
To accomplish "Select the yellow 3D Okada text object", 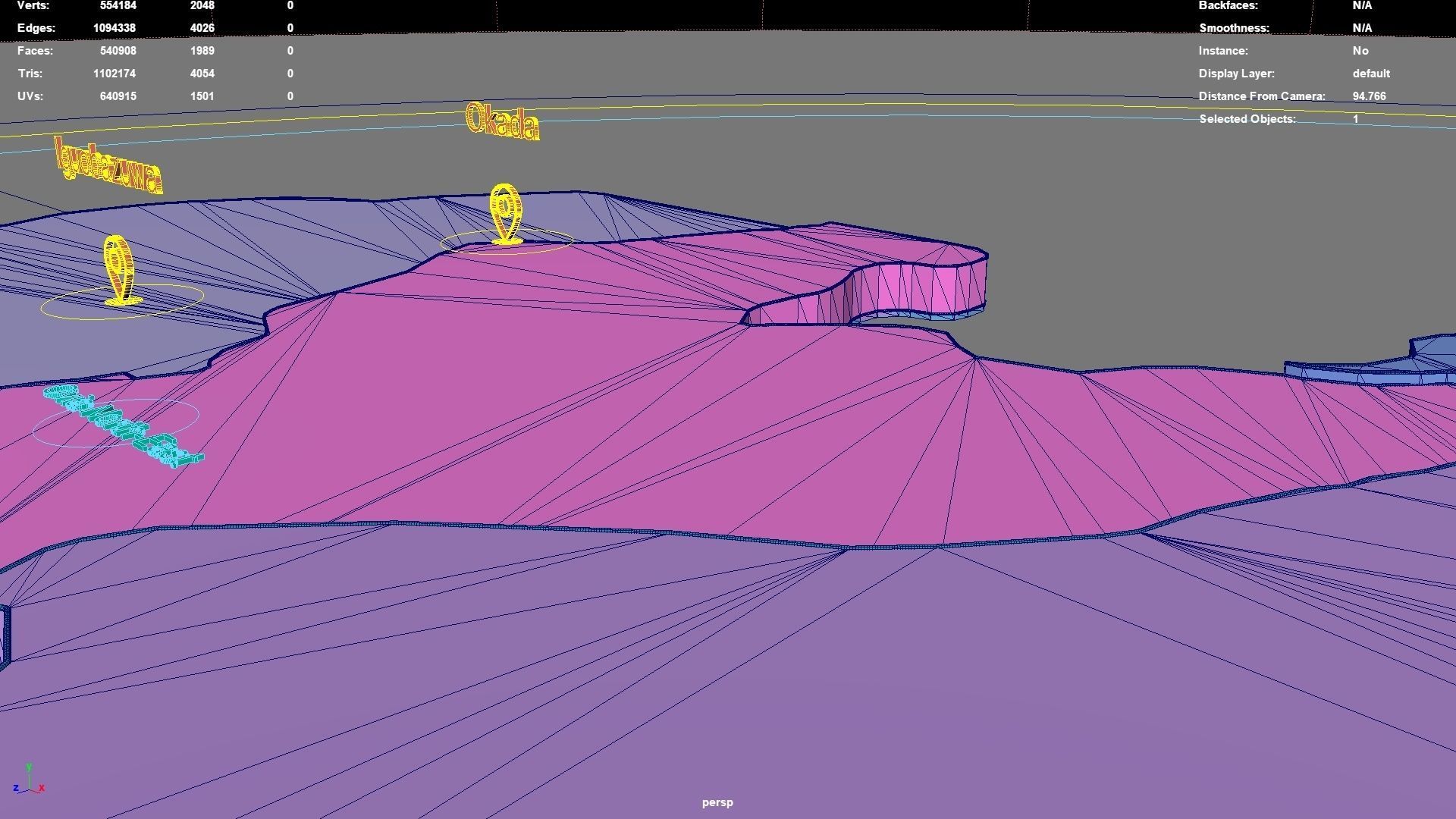I will click(502, 122).
